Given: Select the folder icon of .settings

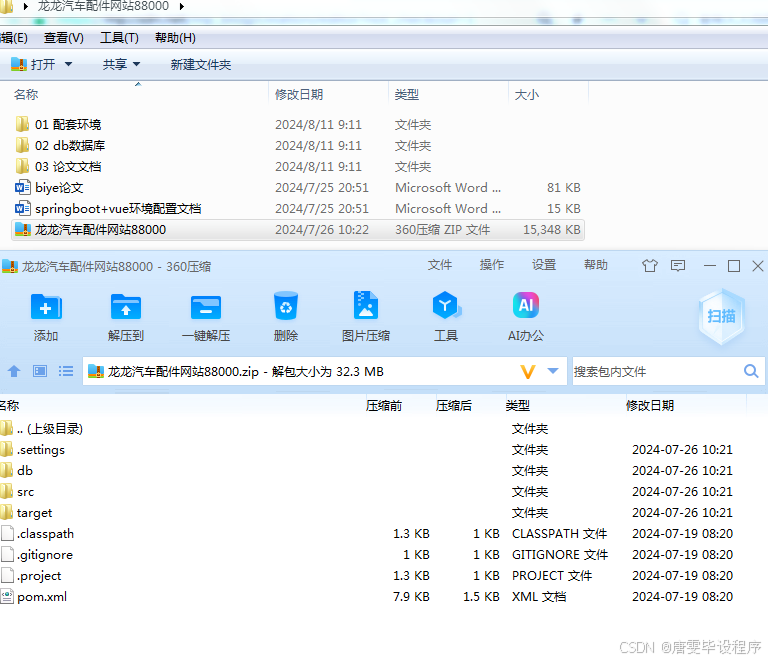Looking at the screenshot, I should (6, 449).
